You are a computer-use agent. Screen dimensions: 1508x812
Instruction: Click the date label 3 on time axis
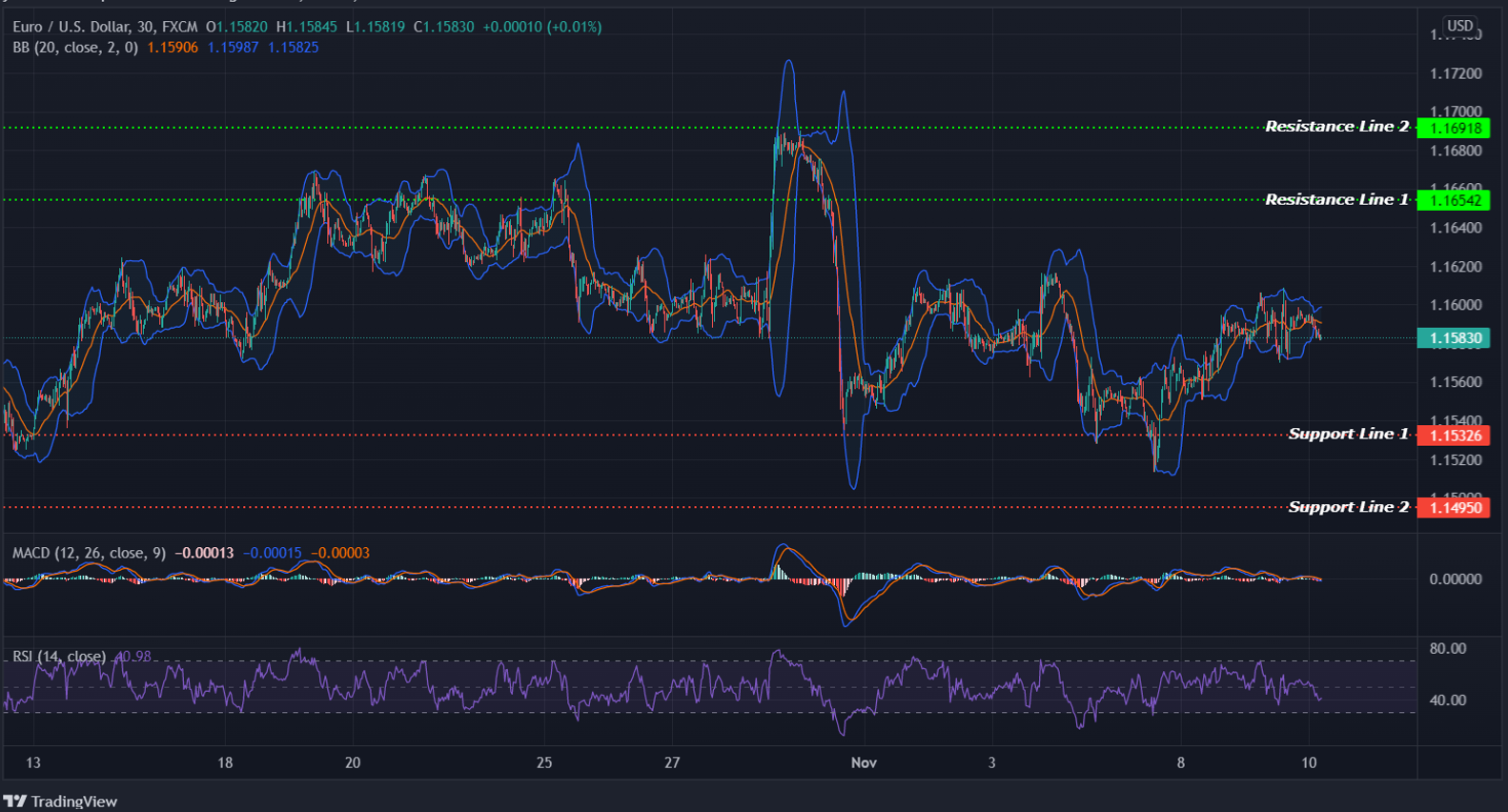991,762
